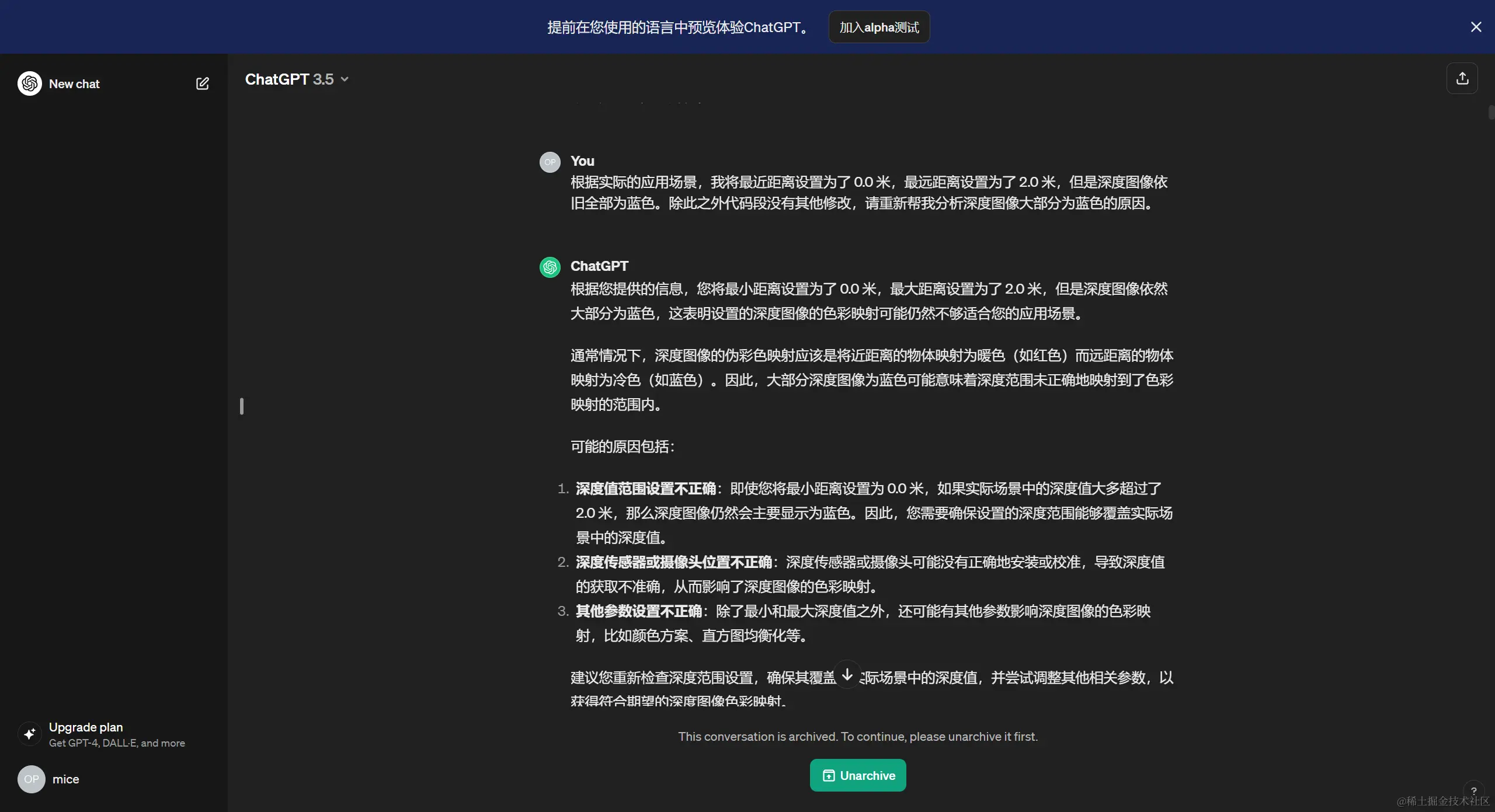Viewport: 1495px width, 812px height.
Task: Collapse sidebar using the vertical handle
Action: [242, 406]
